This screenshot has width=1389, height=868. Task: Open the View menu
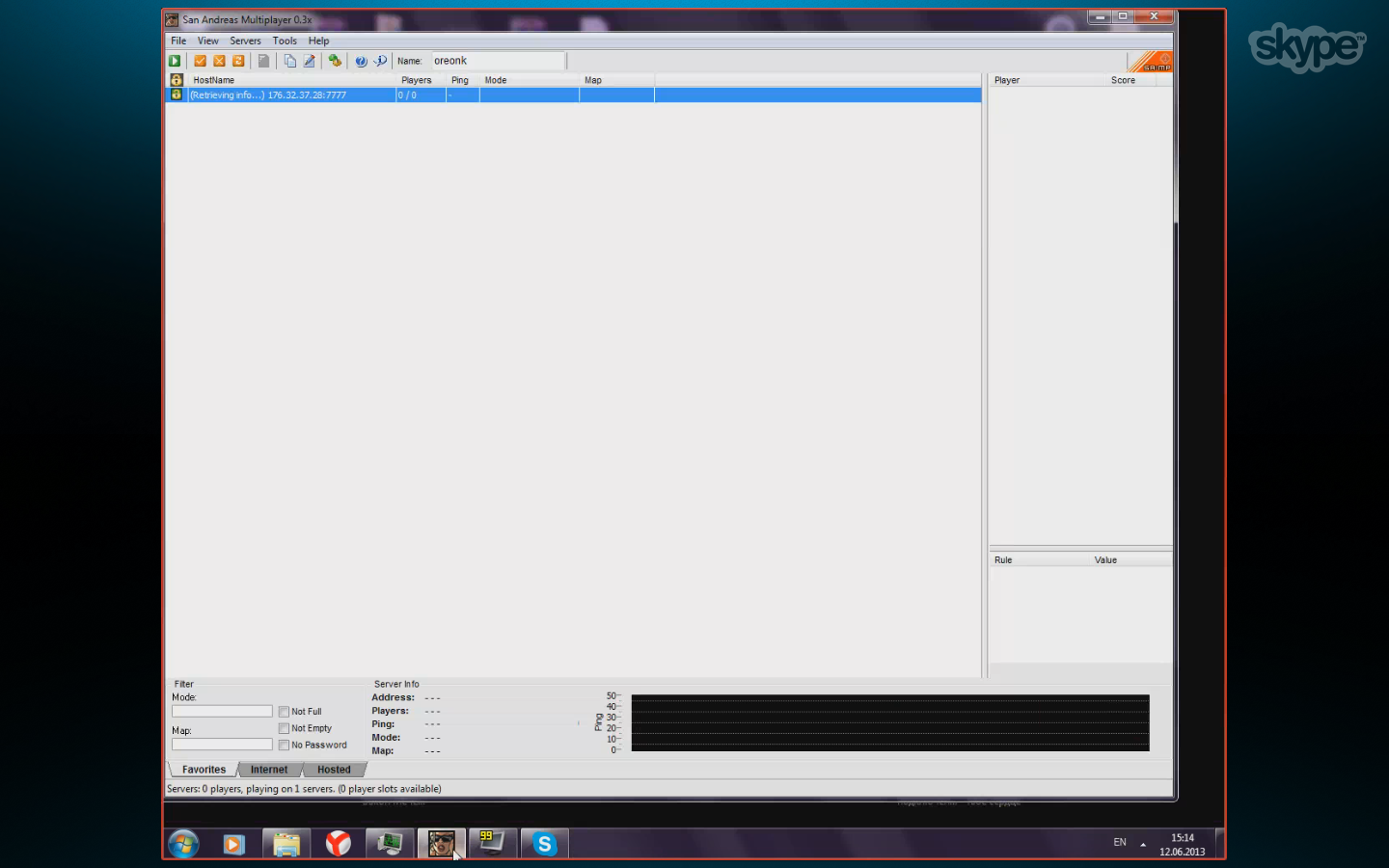(x=208, y=41)
